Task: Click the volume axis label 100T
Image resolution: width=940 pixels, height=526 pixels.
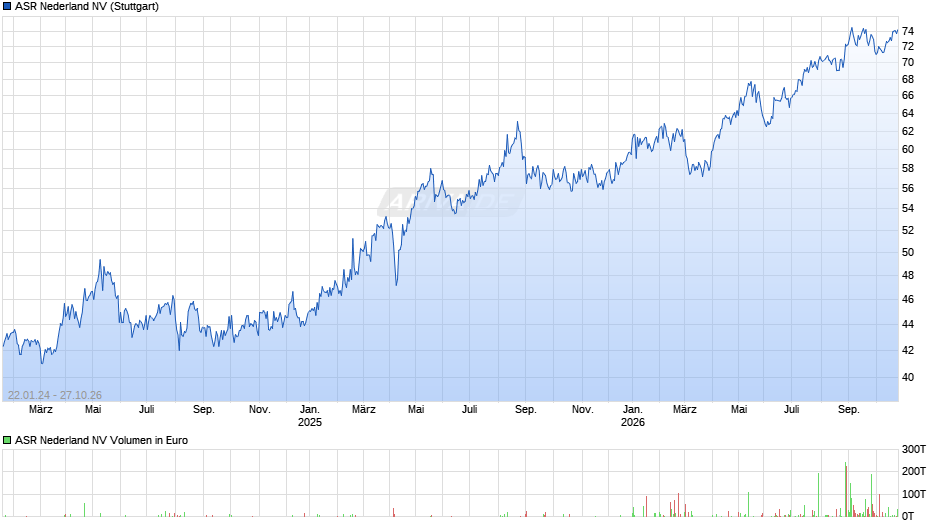Action: click(914, 494)
